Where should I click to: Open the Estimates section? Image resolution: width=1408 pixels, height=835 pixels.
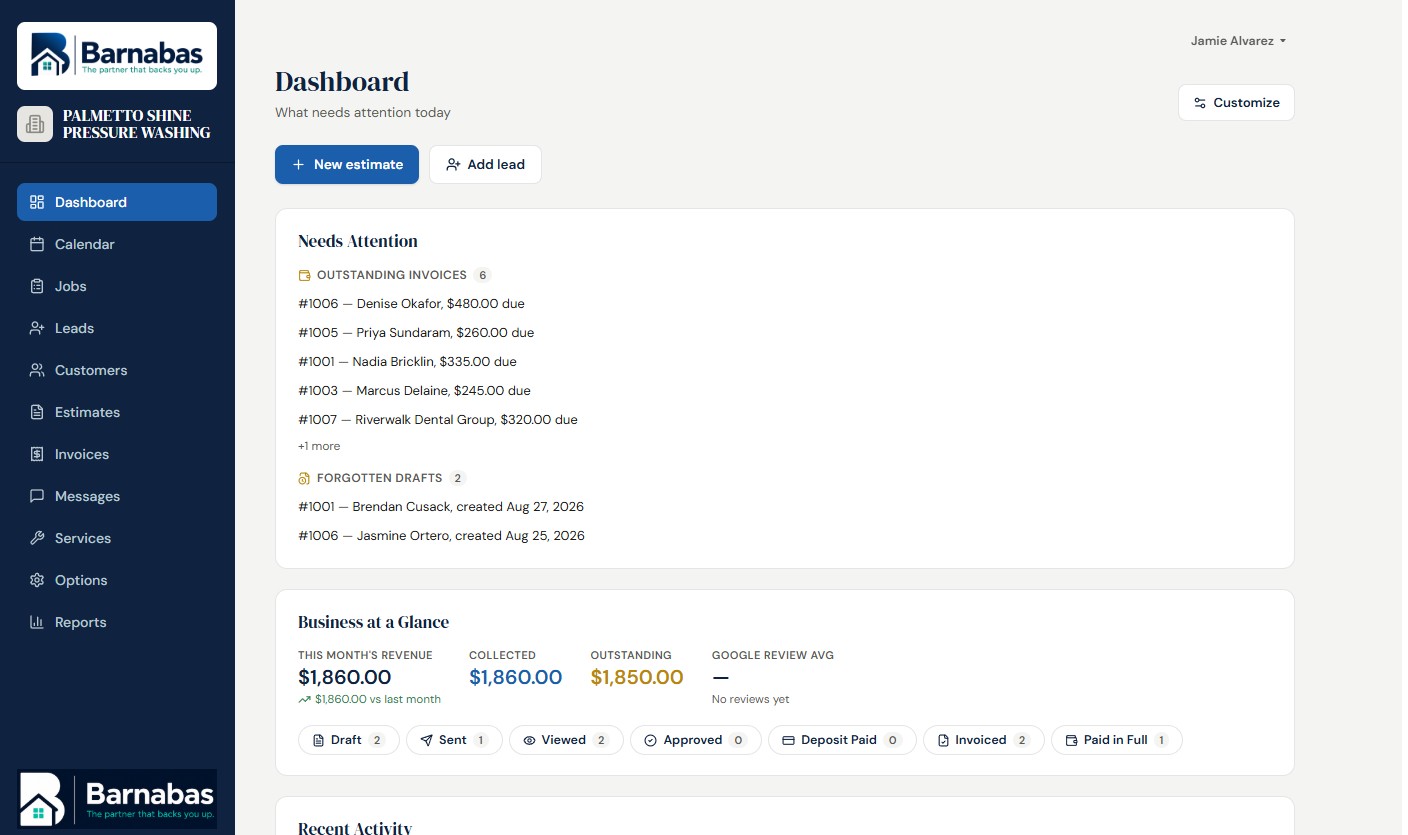coord(117,412)
